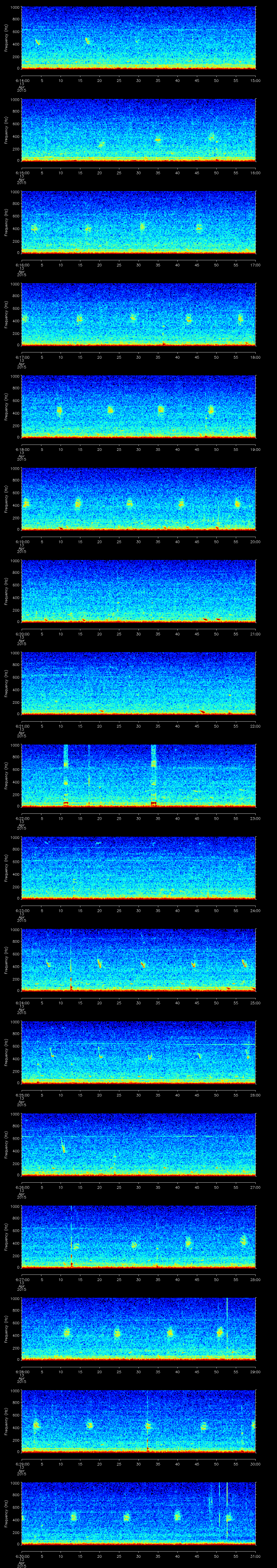The height and width of the screenshot is (1568, 277).
Task: Select the axis end label 24:00
Action: pyautogui.click(x=255, y=910)
